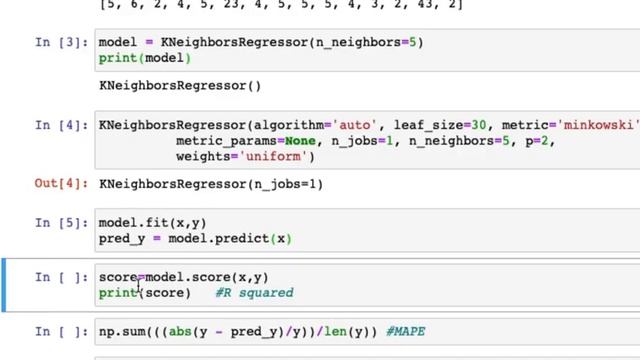Click the weights='uniform' line
Image resolution: width=640 pixels, height=360 pixels.
[245, 156]
